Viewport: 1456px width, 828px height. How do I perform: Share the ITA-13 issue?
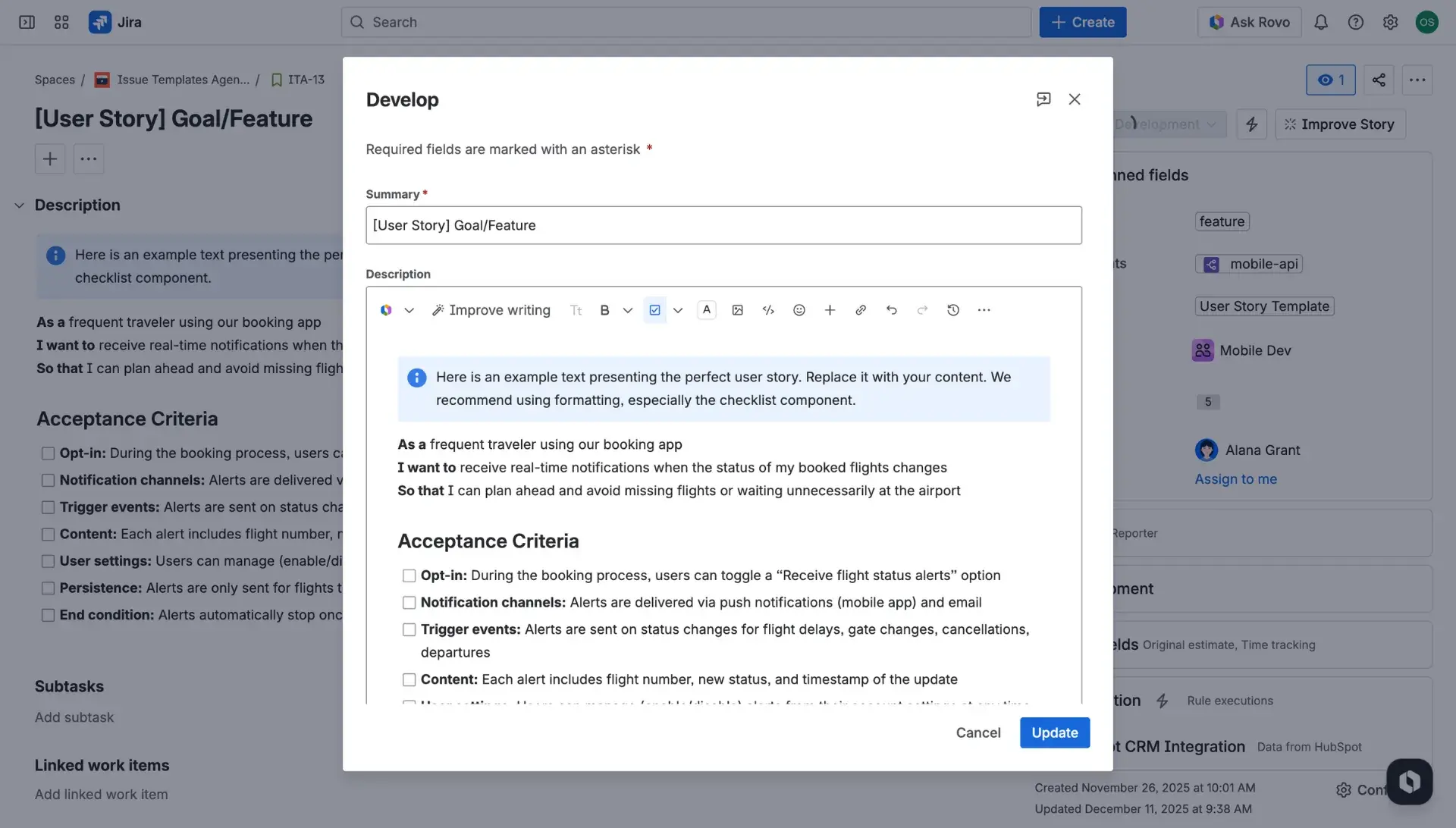tap(1379, 80)
